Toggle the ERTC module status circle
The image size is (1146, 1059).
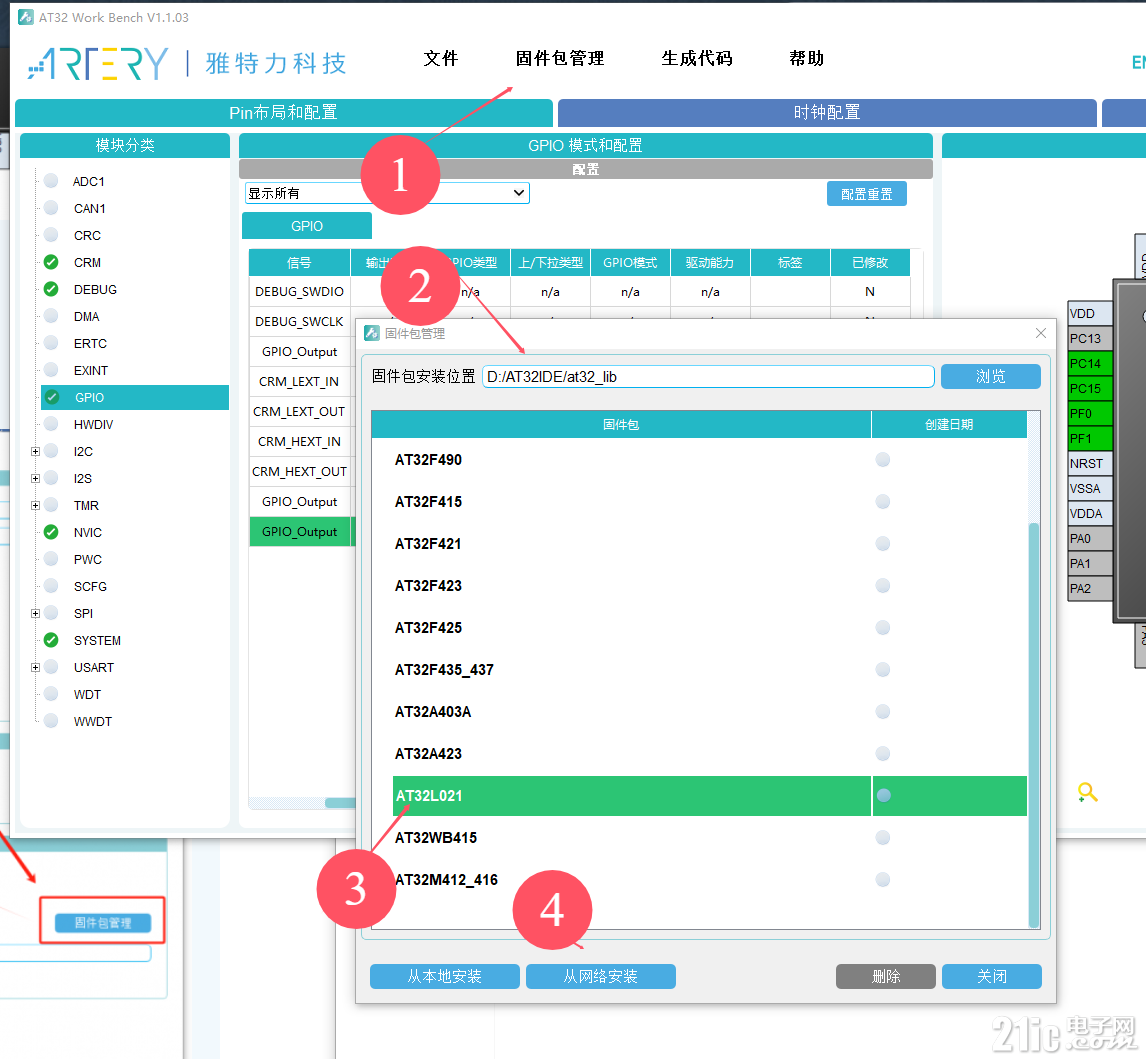(x=51, y=343)
